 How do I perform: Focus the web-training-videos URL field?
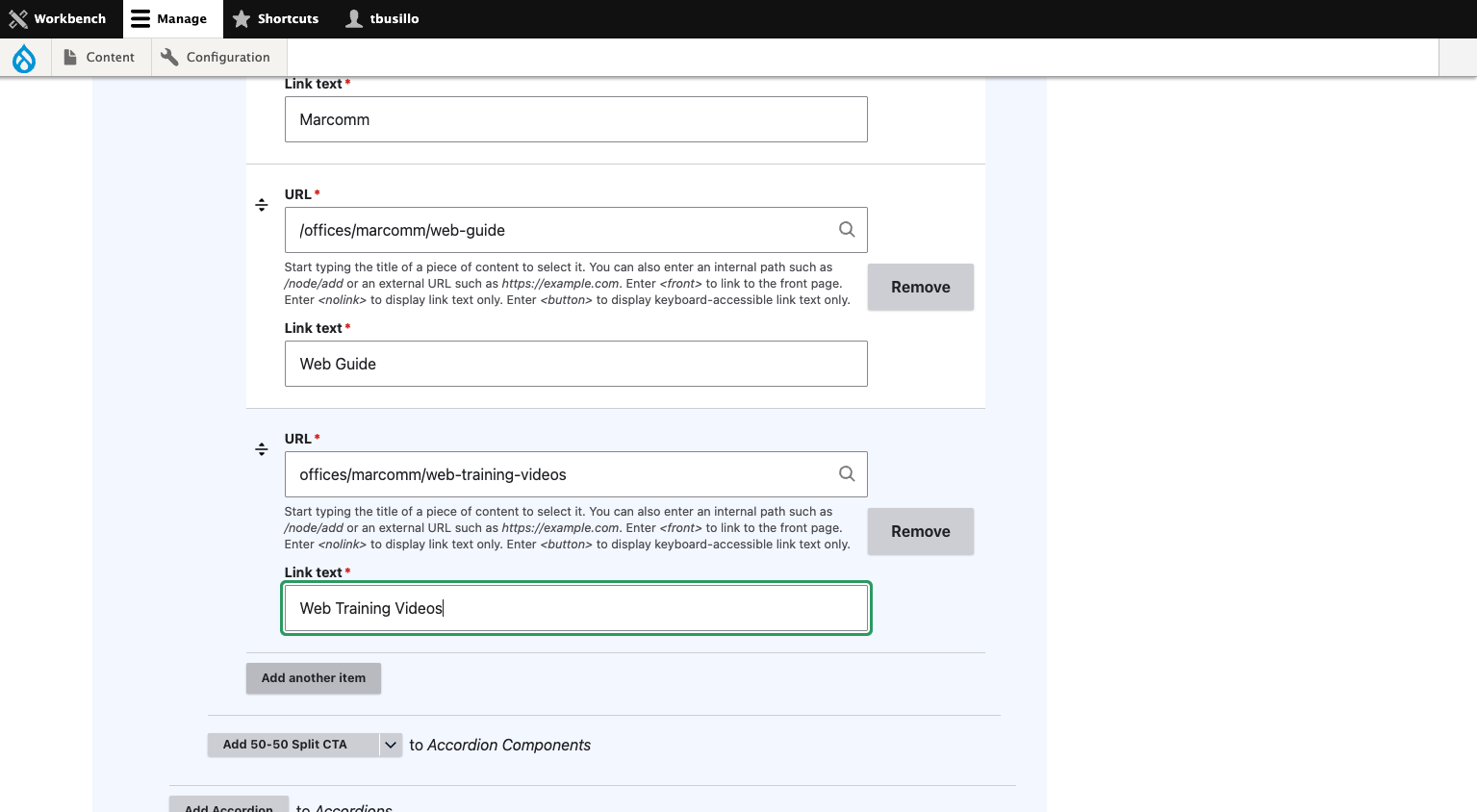[575, 474]
